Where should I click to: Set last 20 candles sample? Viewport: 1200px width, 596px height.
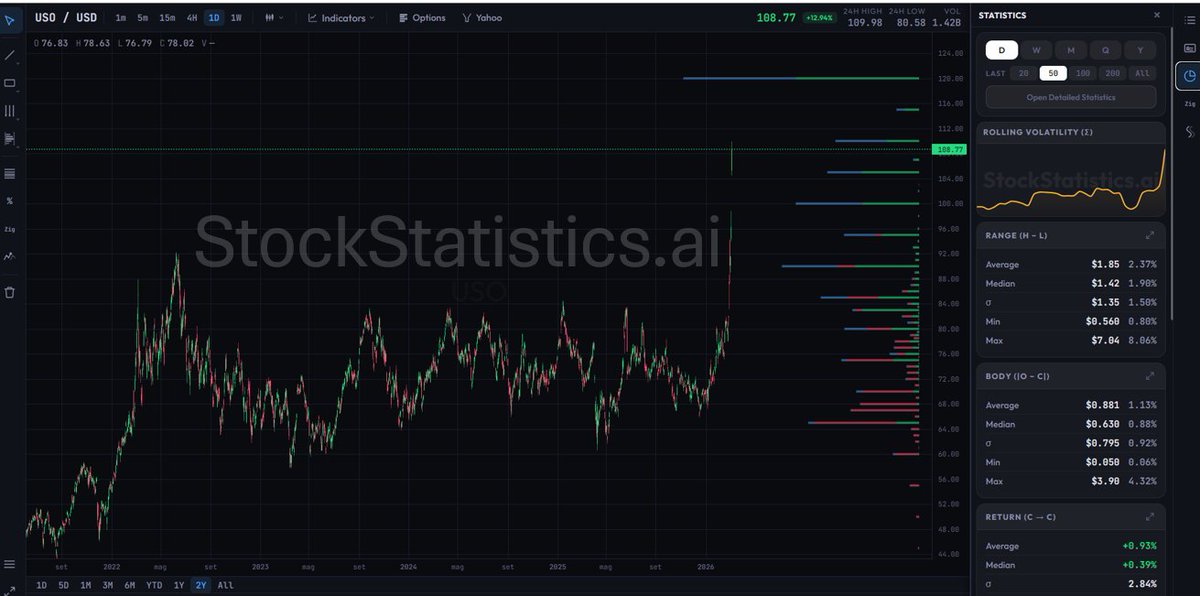(1023, 73)
